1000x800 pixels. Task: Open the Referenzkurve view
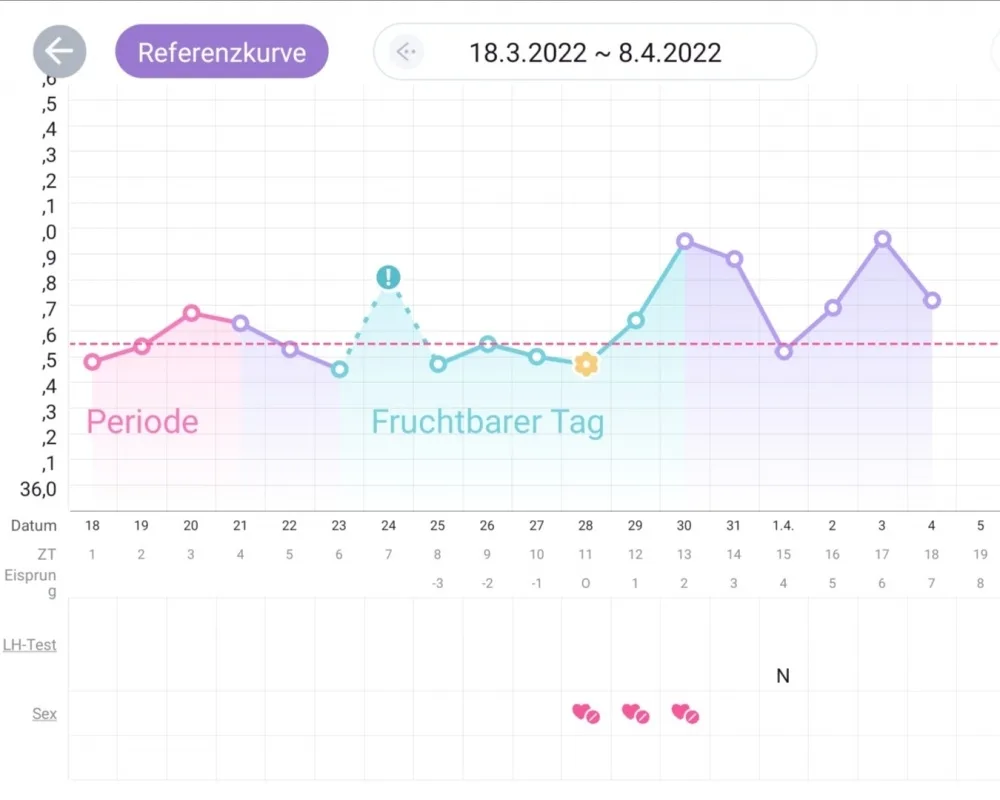221,52
